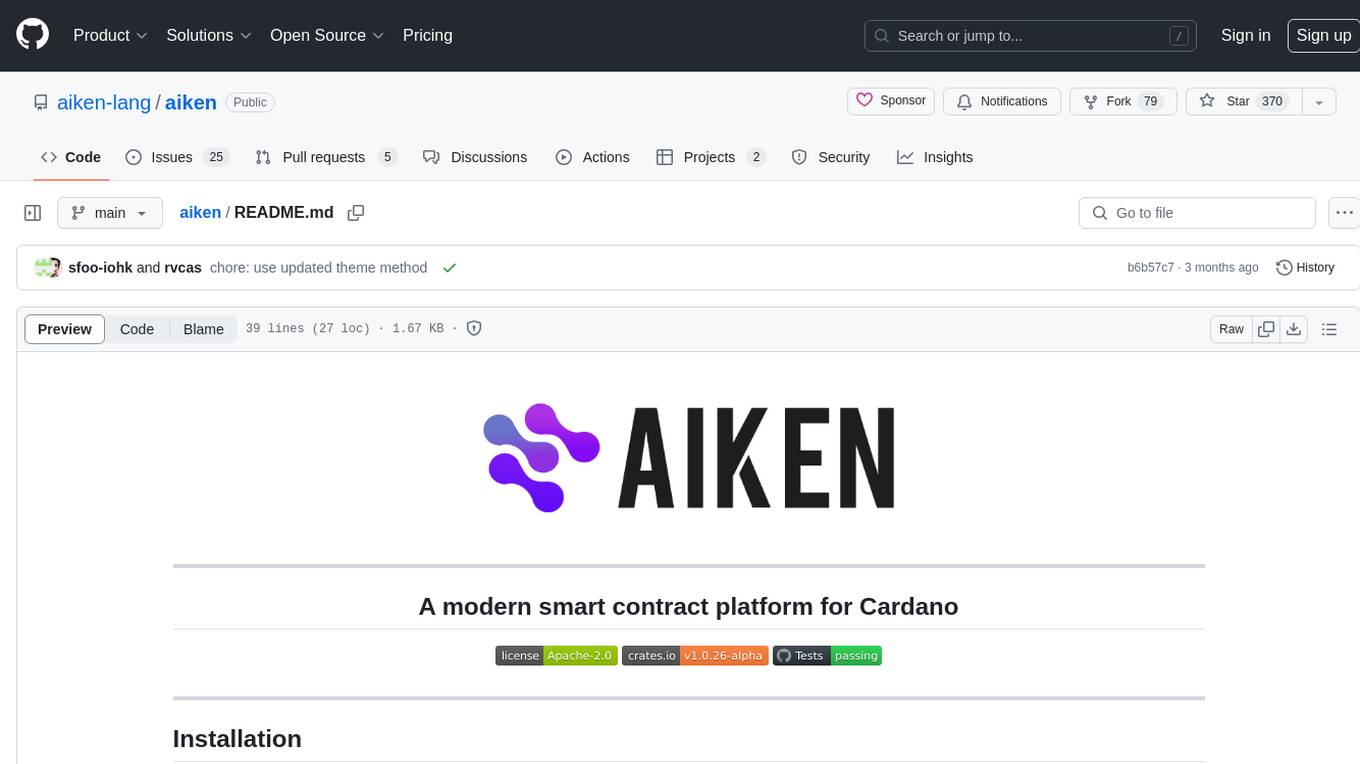The width and height of the screenshot is (1360, 764).
Task: Click the Installation heading
Action: click(237, 738)
